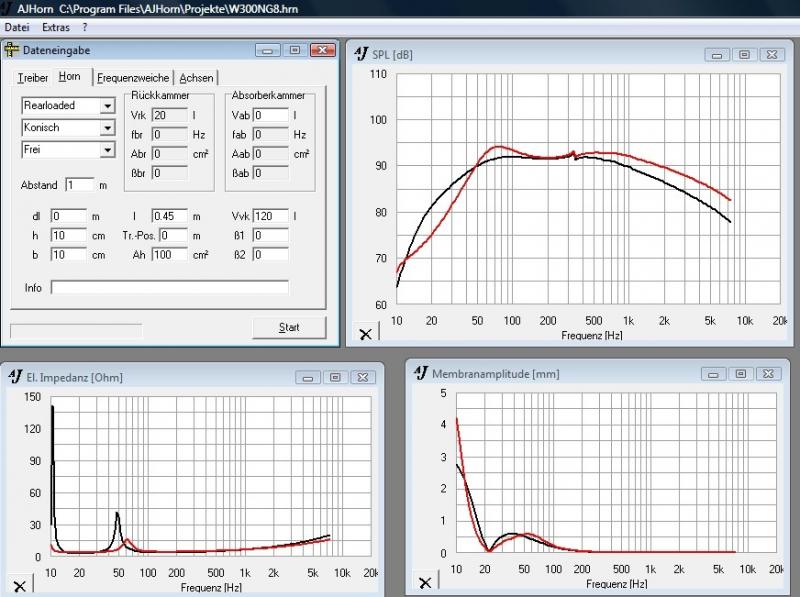This screenshot has height=597, width=800.
Task: Click the AJ icon of Membranamplitude window
Action: [x=420, y=373]
